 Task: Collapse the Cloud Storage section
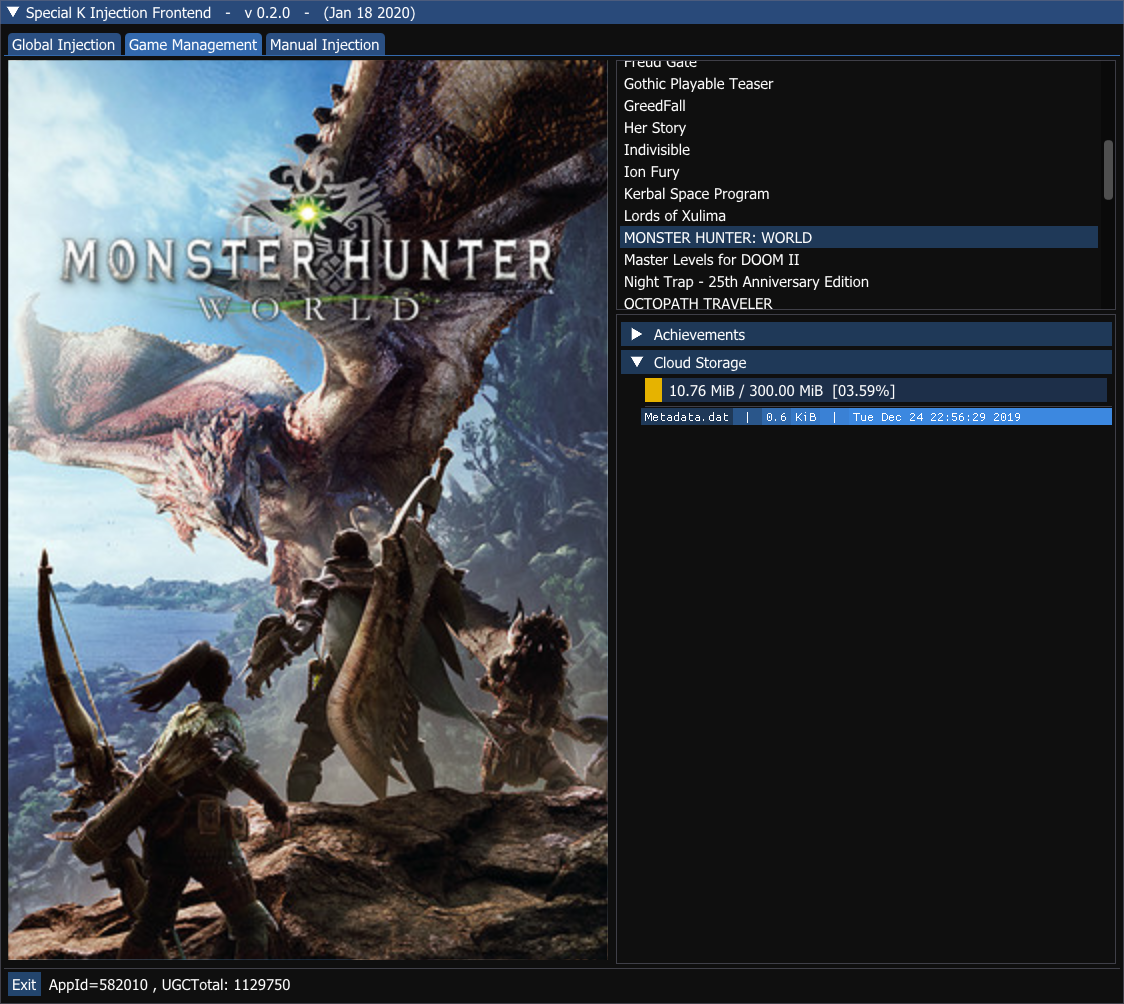pyautogui.click(x=637, y=362)
